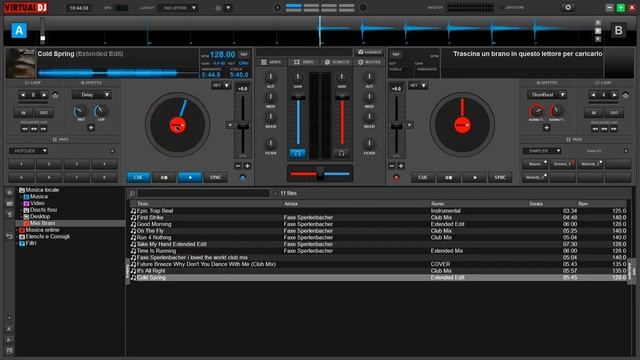The width and height of the screenshot is (640, 360).
Task: Set loop IN point on deck B
Action: [x=593, y=113]
